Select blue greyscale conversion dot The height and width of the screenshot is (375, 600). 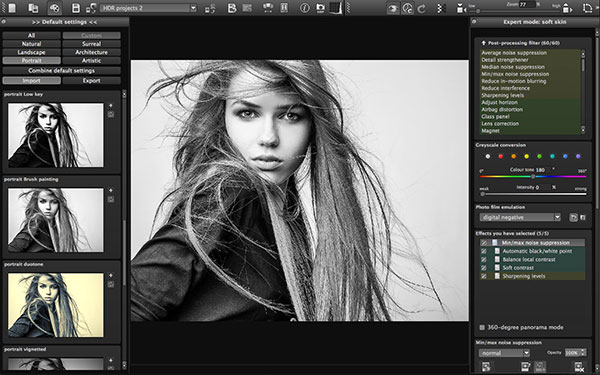click(566, 157)
